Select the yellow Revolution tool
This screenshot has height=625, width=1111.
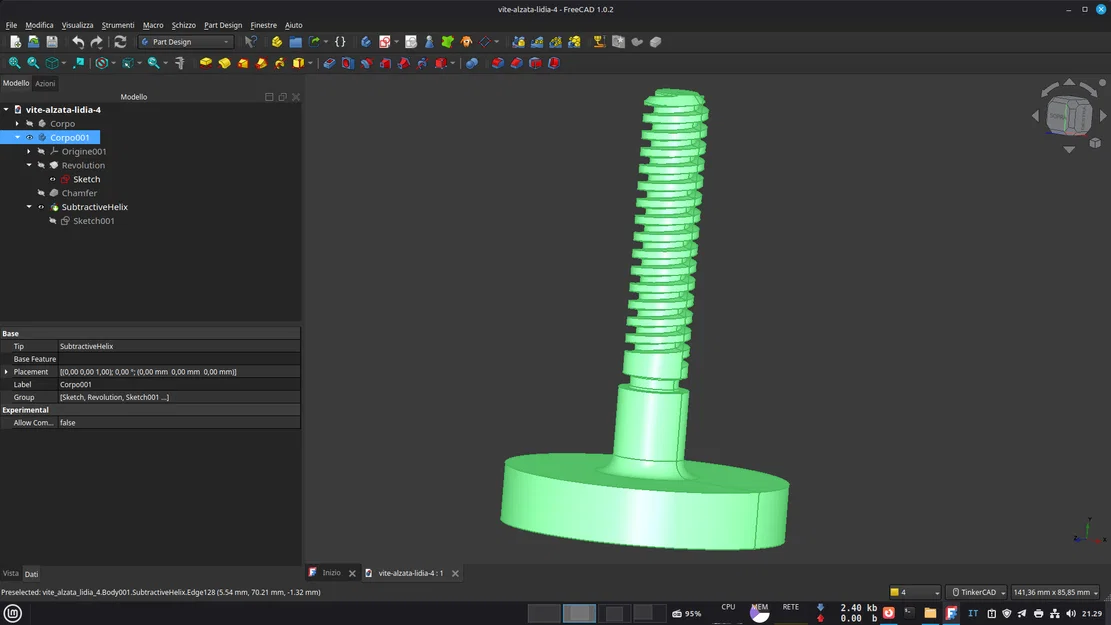click(225, 63)
